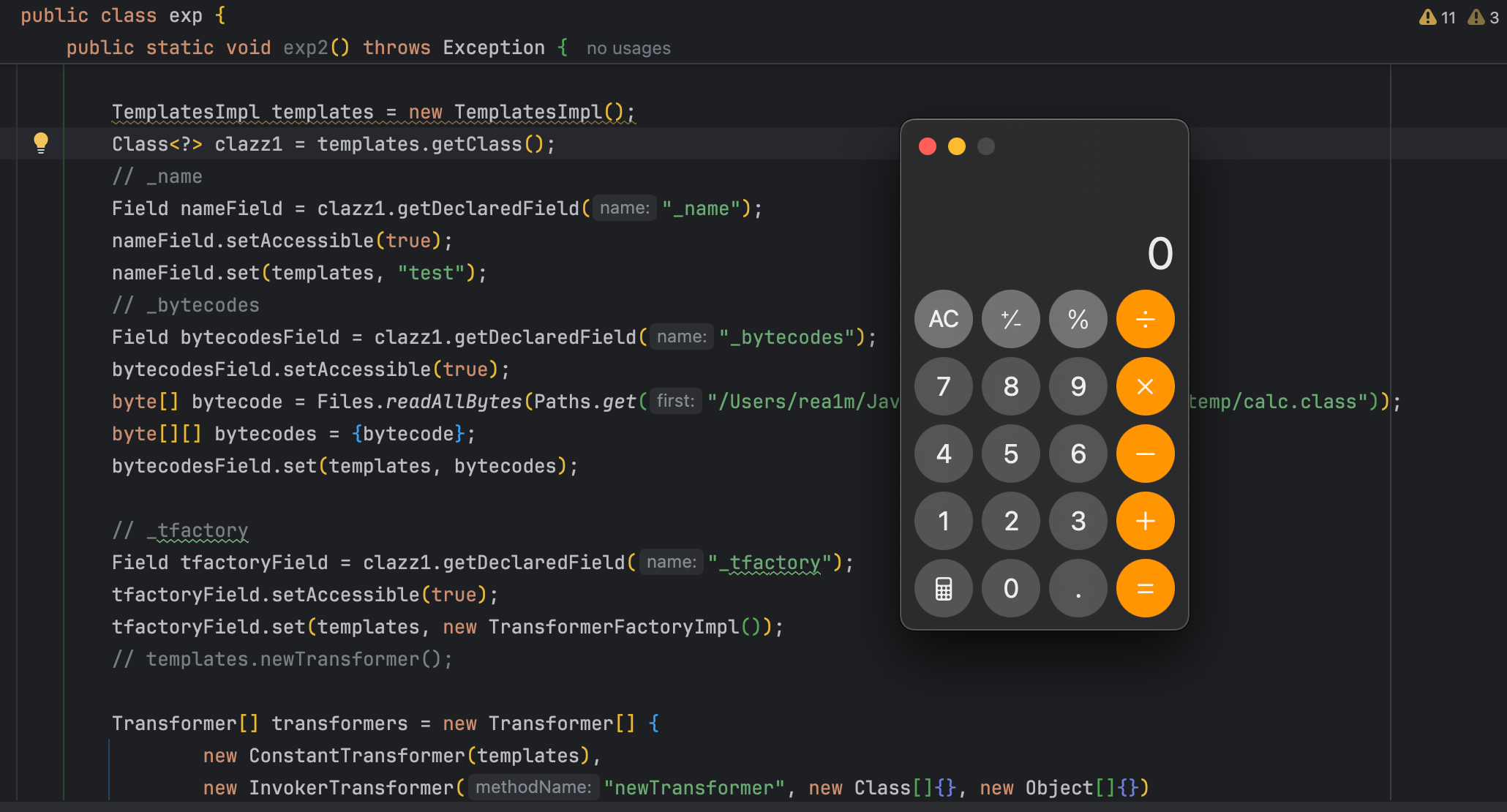Toggle the plus/minus sign in Calculator

1011,319
